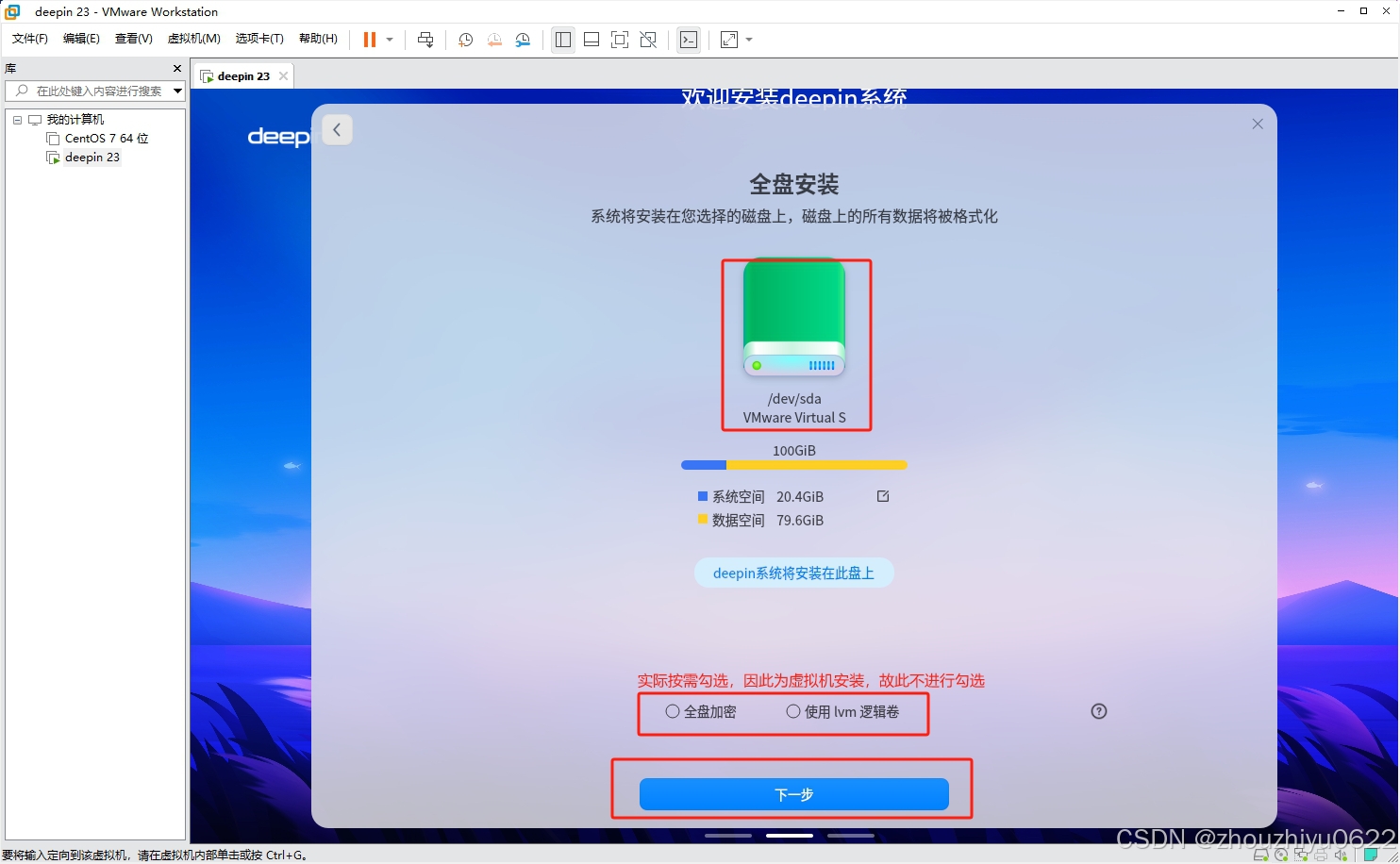
Task: Click the network adapter status icon
Action: tap(1301, 855)
